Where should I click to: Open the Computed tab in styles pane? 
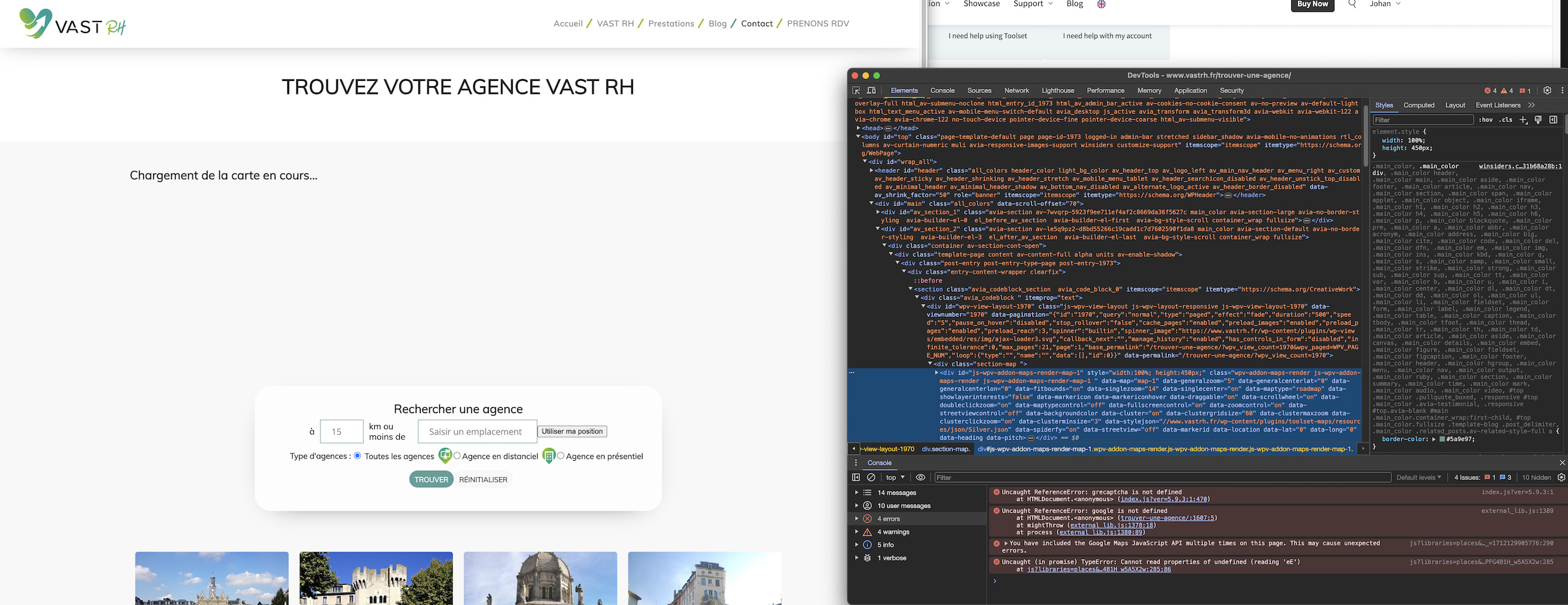pos(1419,105)
